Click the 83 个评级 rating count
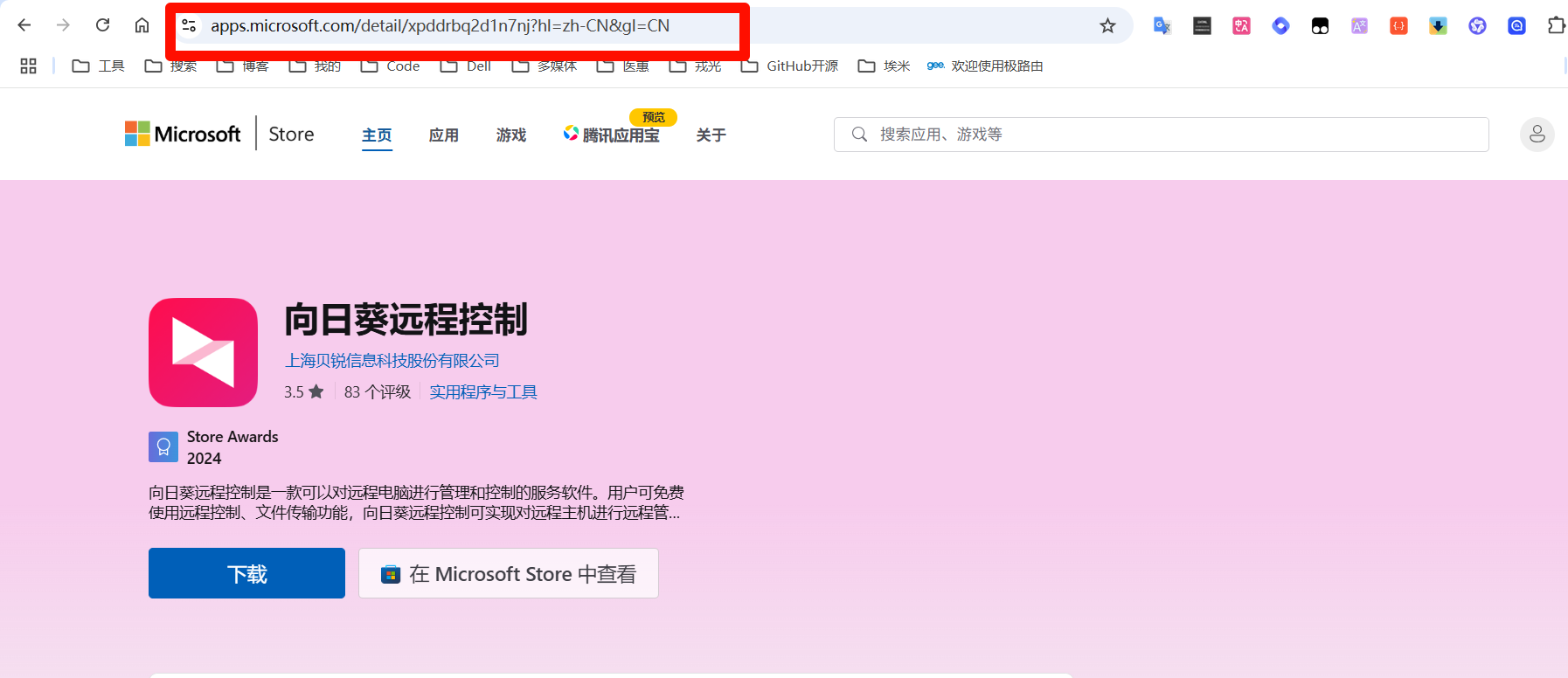 pos(378,392)
